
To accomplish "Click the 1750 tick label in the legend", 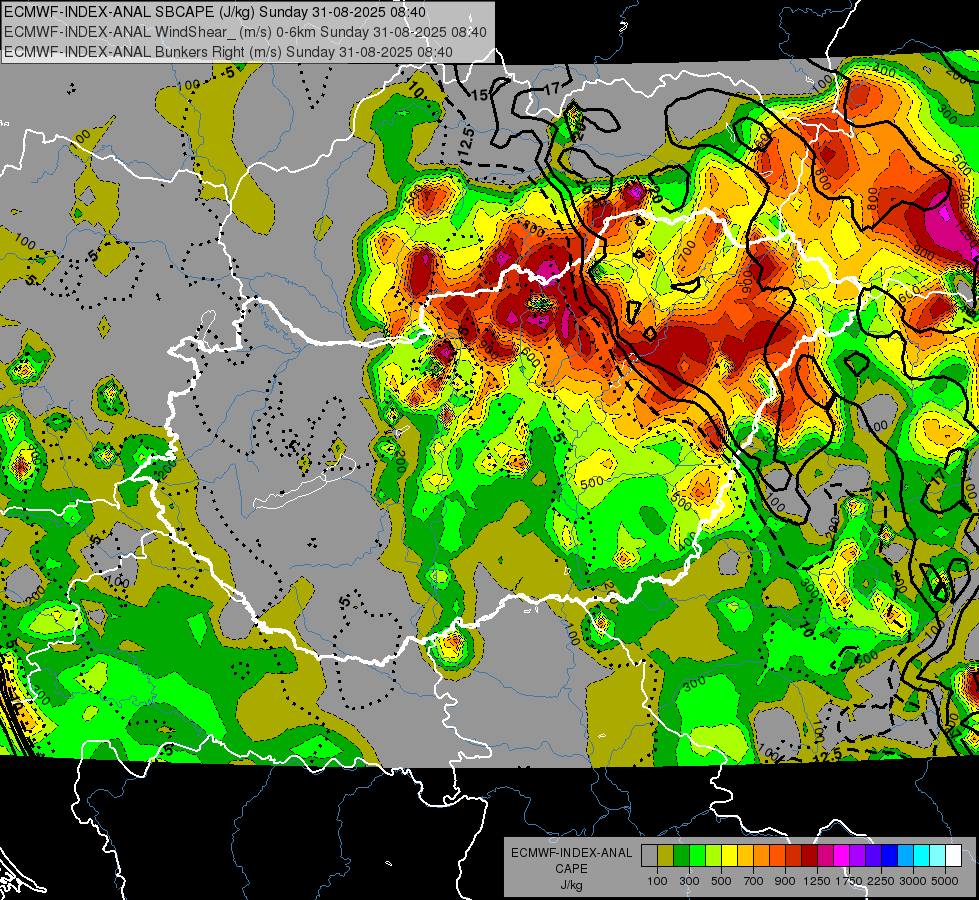I will coord(849,881).
